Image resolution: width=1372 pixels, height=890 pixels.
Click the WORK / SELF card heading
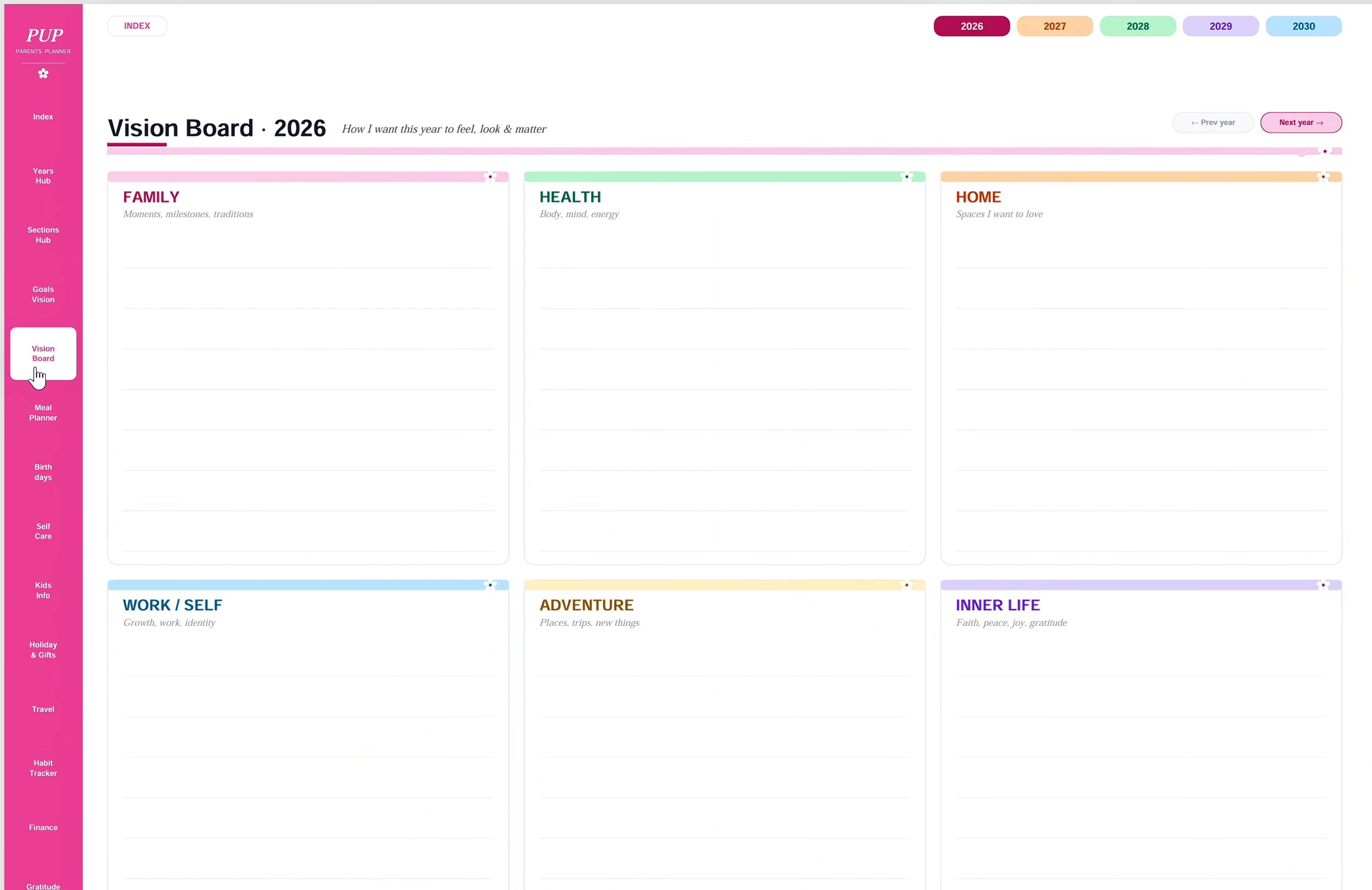pyautogui.click(x=172, y=605)
